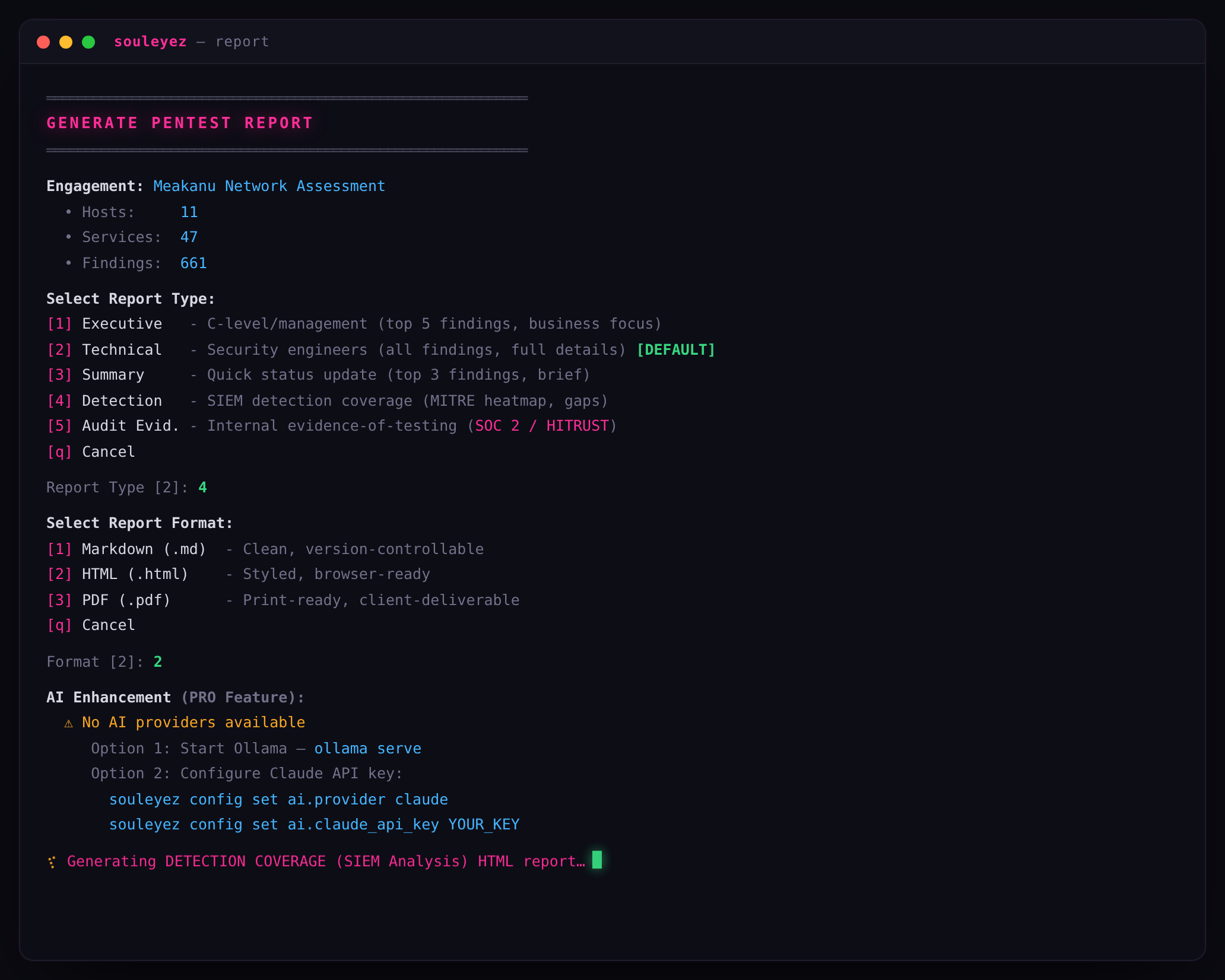Viewport: 1225px width, 980px height.
Task: Select the '[2] HTML (.html)' format option
Action: (118, 574)
